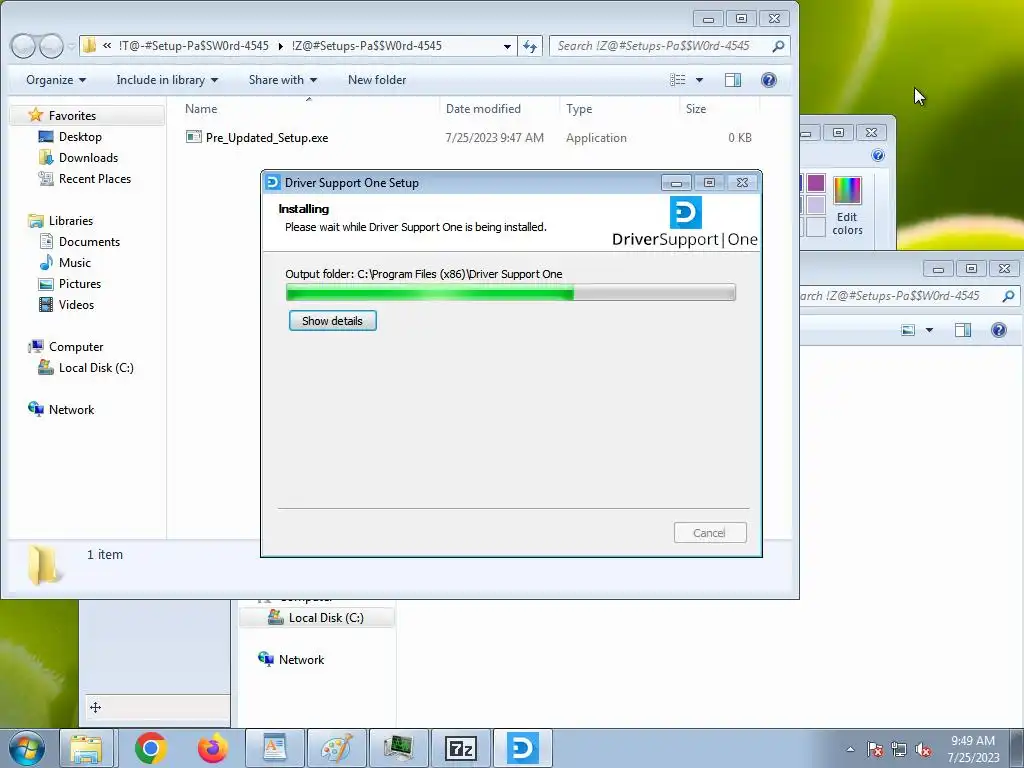Screen dimensions: 1024x768
Task: Click the refresh button beside address bar
Action: (530, 46)
